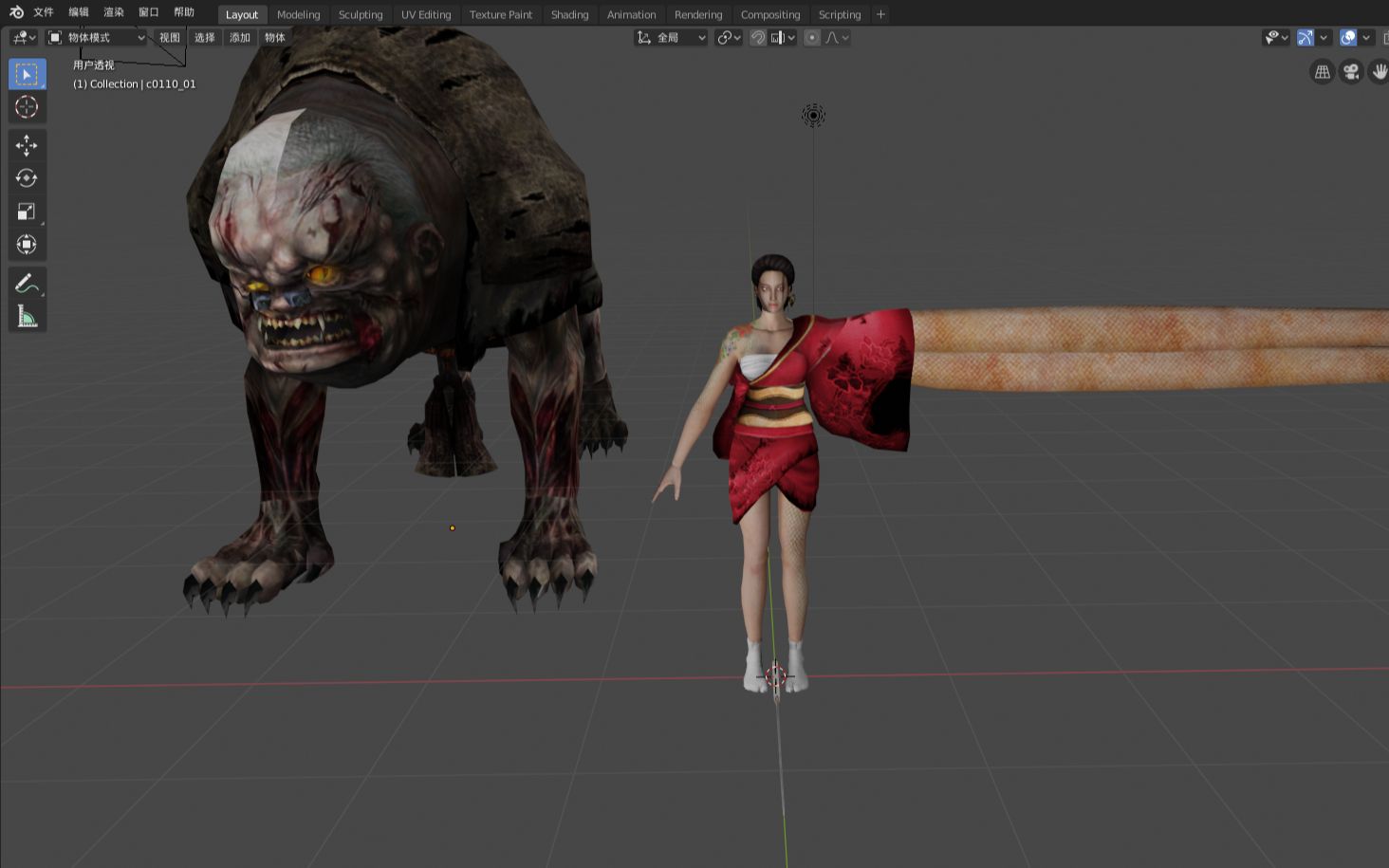Click the Collection | c0110_01 label

coord(135,84)
